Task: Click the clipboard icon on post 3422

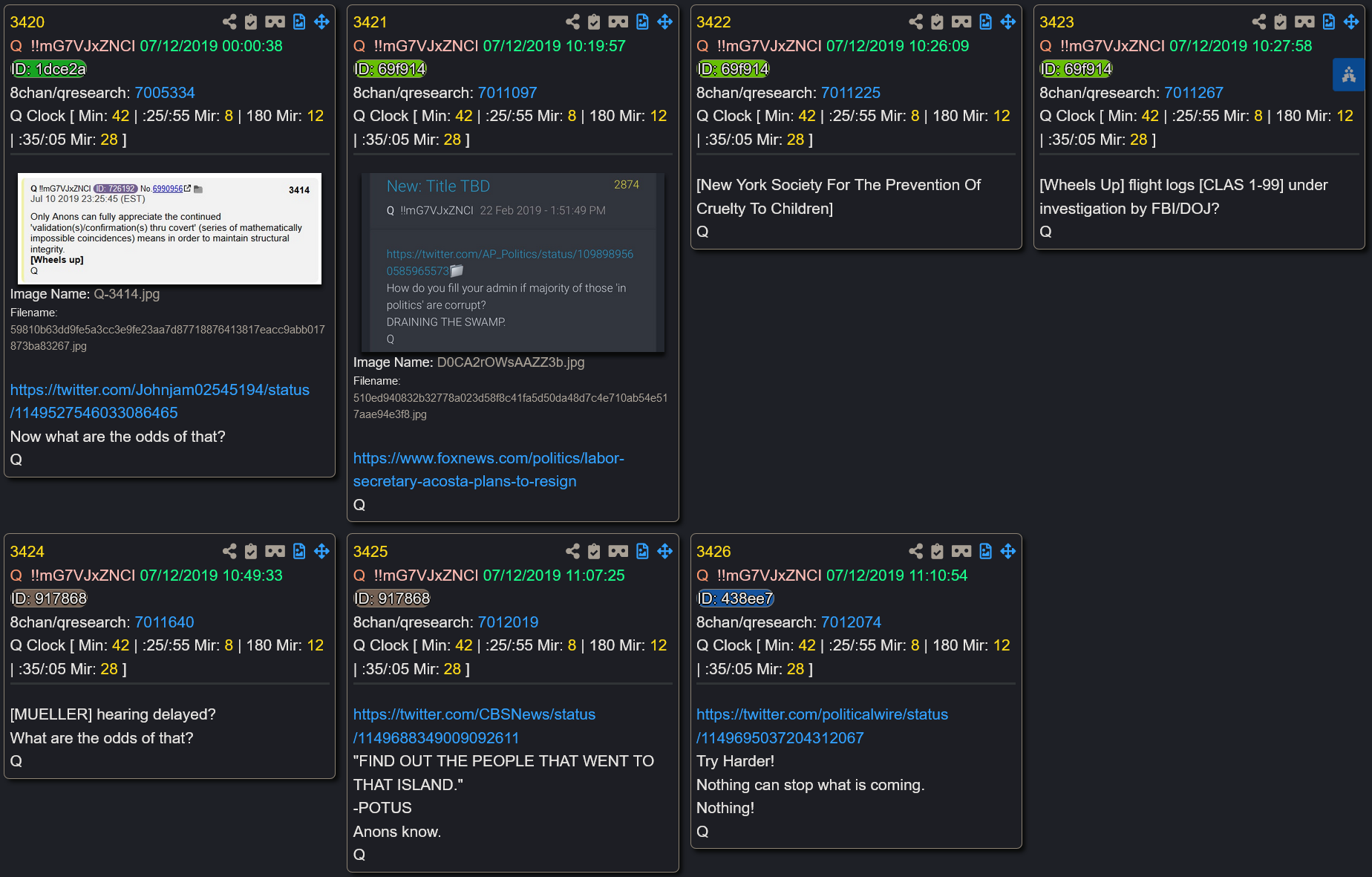Action: click(937, 22)
